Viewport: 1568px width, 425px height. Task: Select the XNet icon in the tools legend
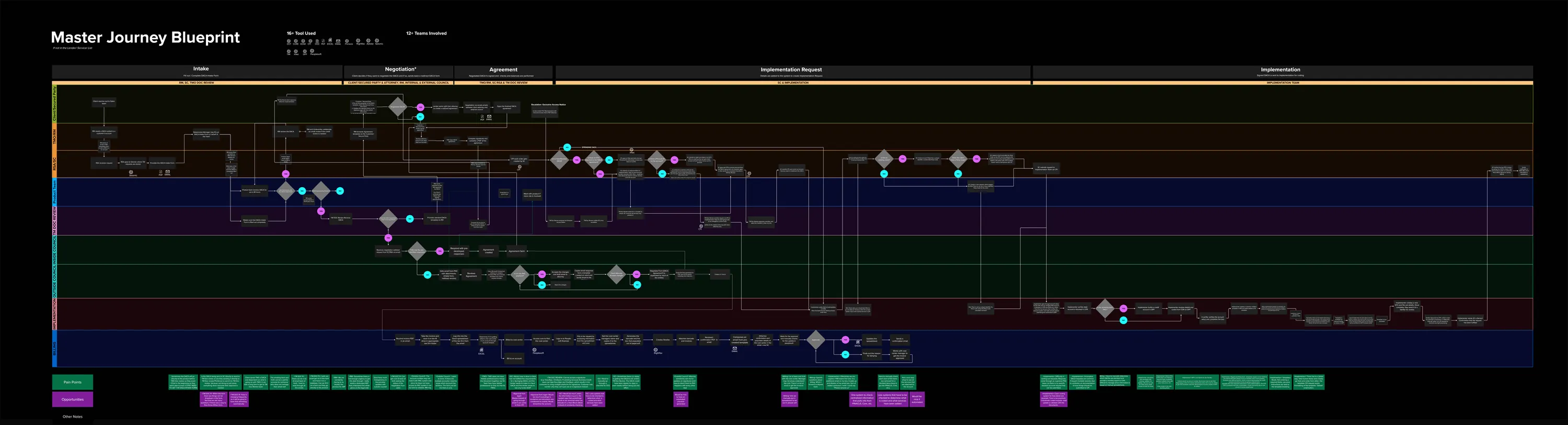296,51
